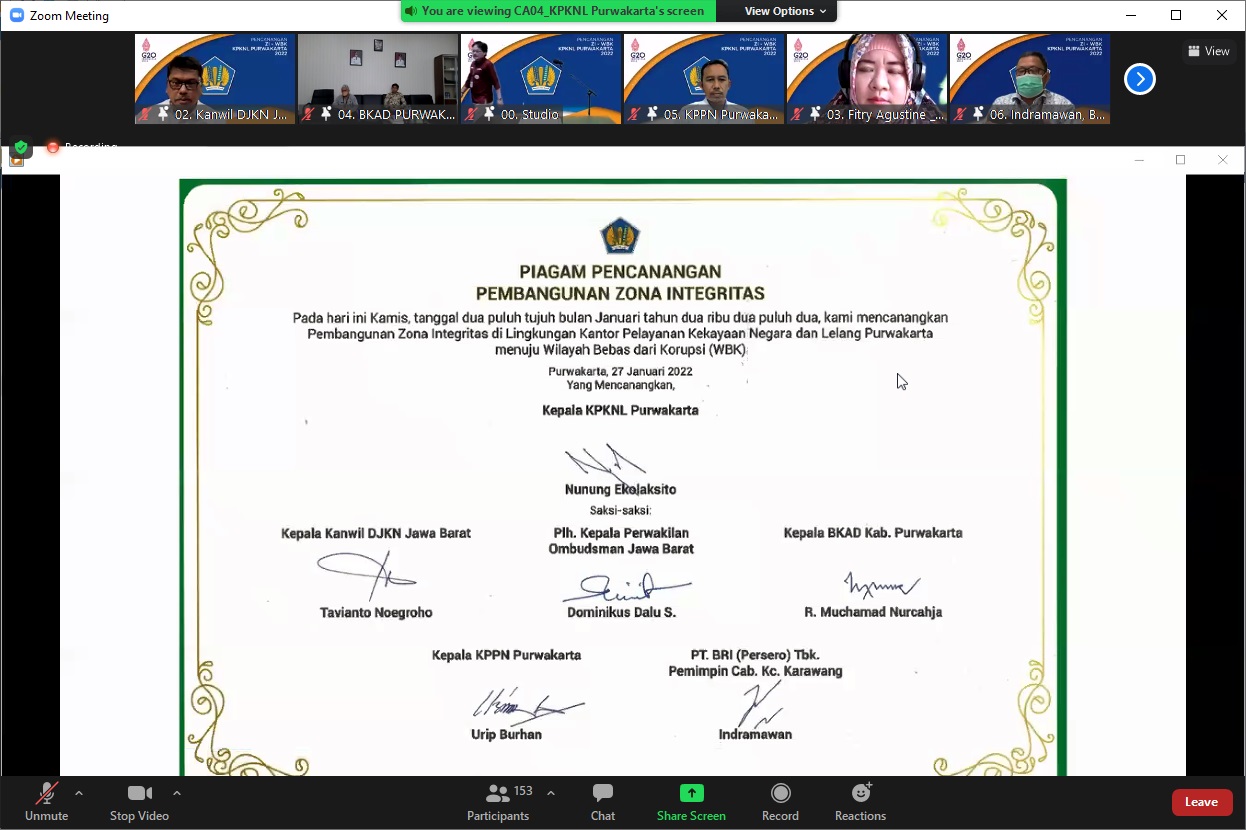This screenshot has width=1246, height=830.
Task: Expand the View Options dropdown
Action: coord(785,11)
